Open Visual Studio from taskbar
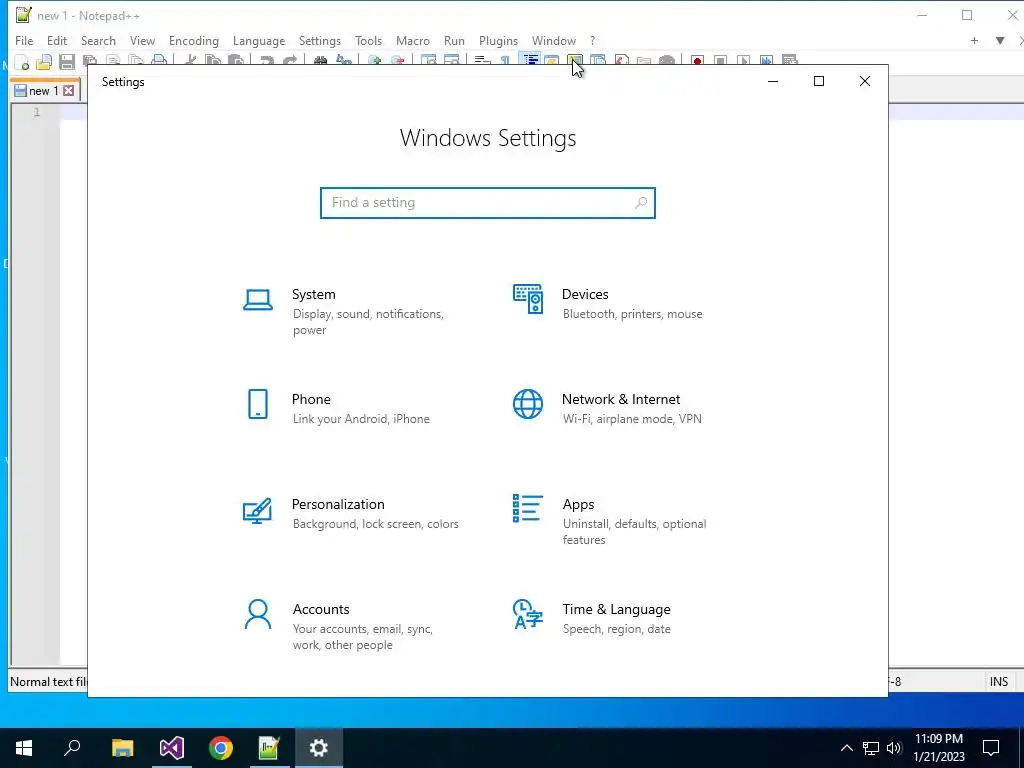The height and width of the screenshot is (768, 1024). pos(172,748)
